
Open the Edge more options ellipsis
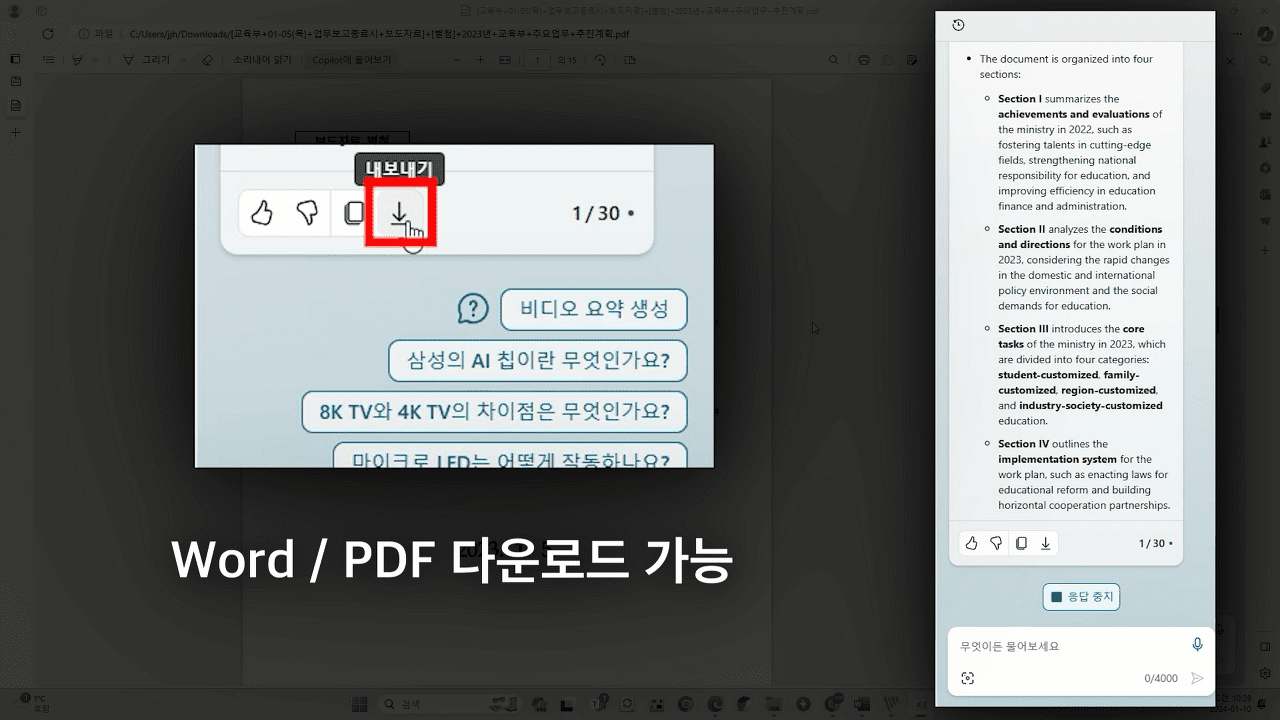[1238, 33]
